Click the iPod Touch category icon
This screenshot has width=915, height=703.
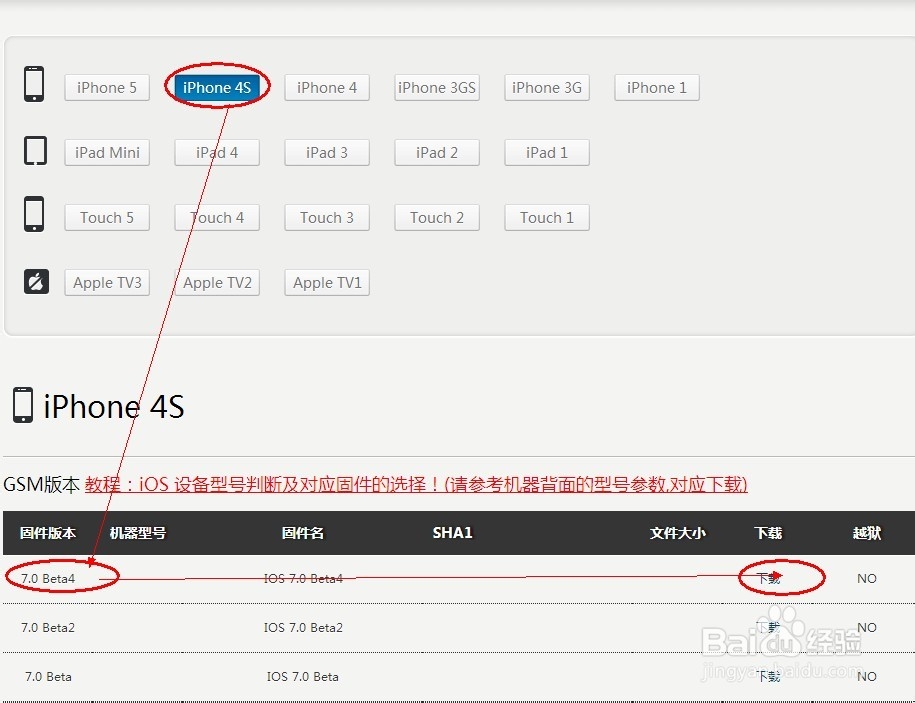(x=34, y=214)
